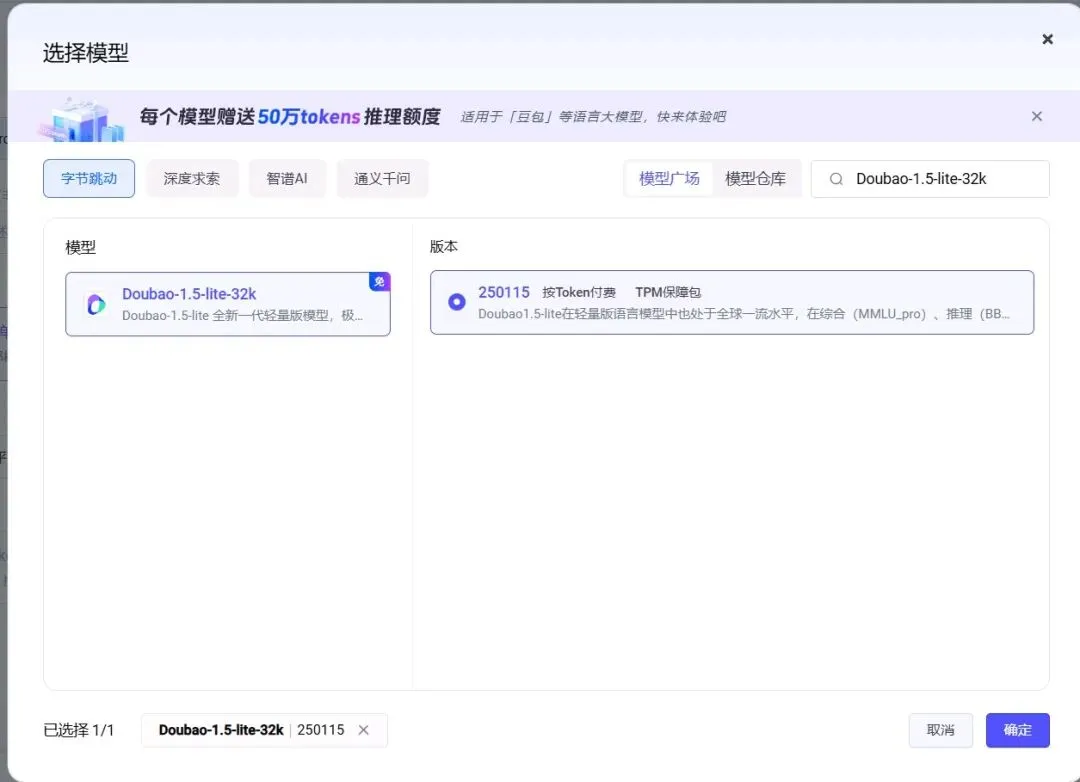1080x782 pixels.
Task: Click the 250115 version number text
Action: coord(503,292)
